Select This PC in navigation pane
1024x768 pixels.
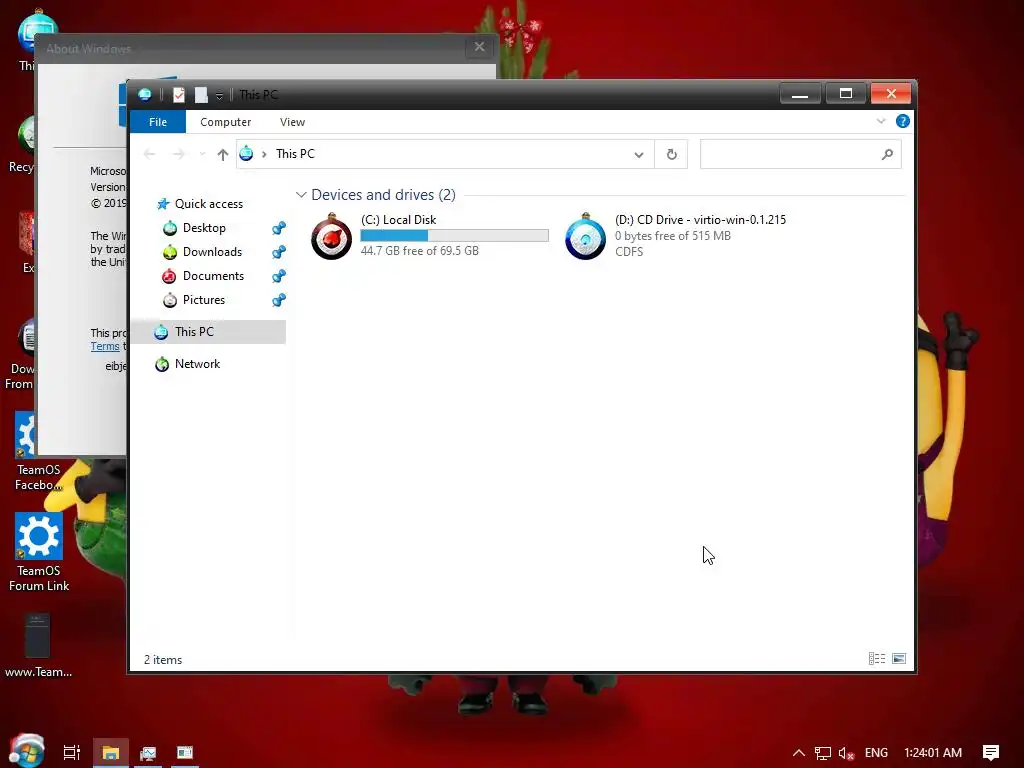click(209, 332)
